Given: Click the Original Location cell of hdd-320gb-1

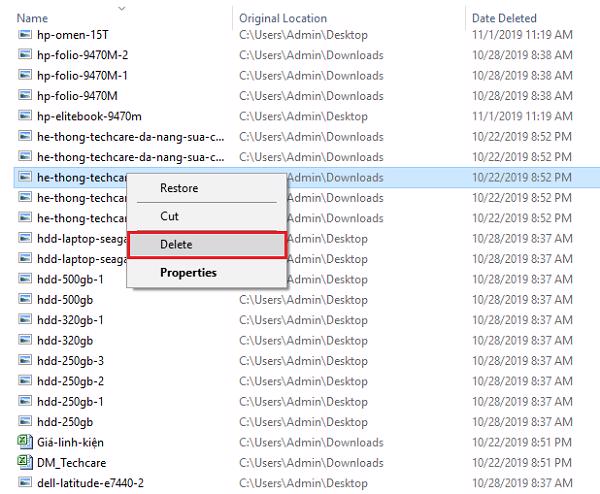Looking at the screenshot, I should point(303,320).
